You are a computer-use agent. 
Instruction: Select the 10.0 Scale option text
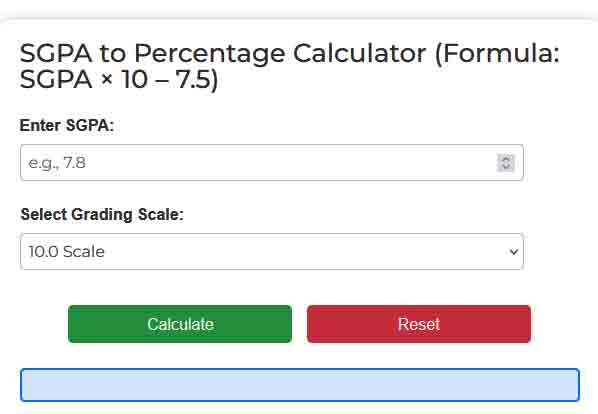pyautogui.click(x=66, y=252)
